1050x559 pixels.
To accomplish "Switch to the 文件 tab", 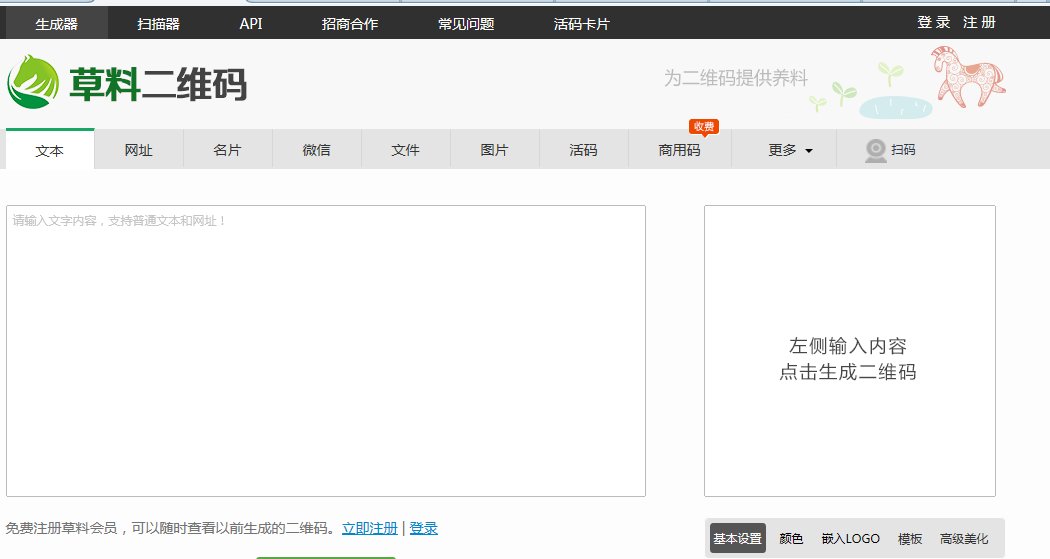I will point(405,150).
